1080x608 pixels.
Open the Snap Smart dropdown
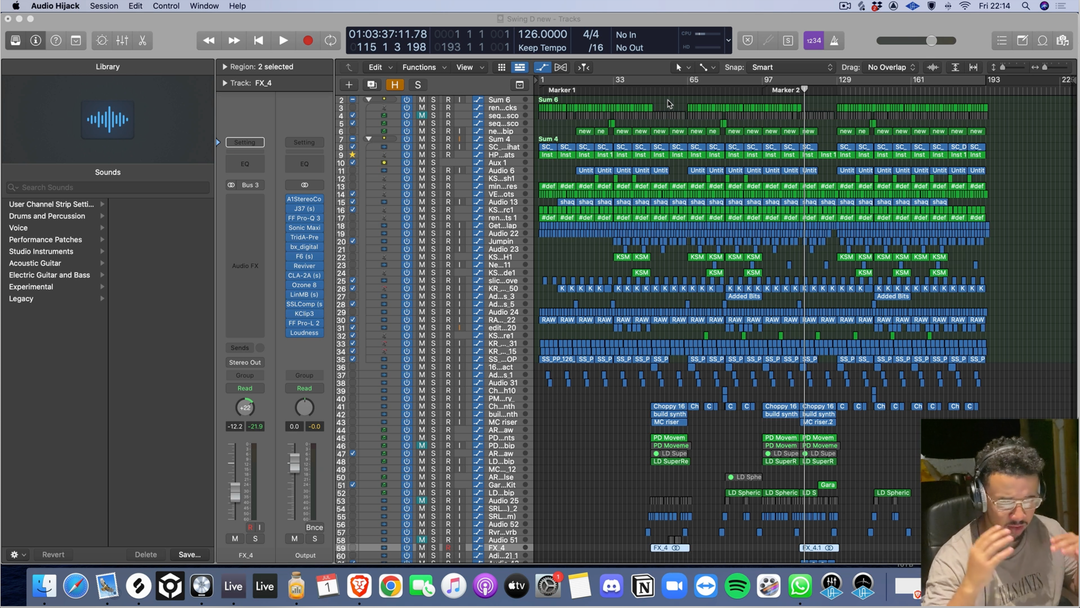(x=790, y=67)
